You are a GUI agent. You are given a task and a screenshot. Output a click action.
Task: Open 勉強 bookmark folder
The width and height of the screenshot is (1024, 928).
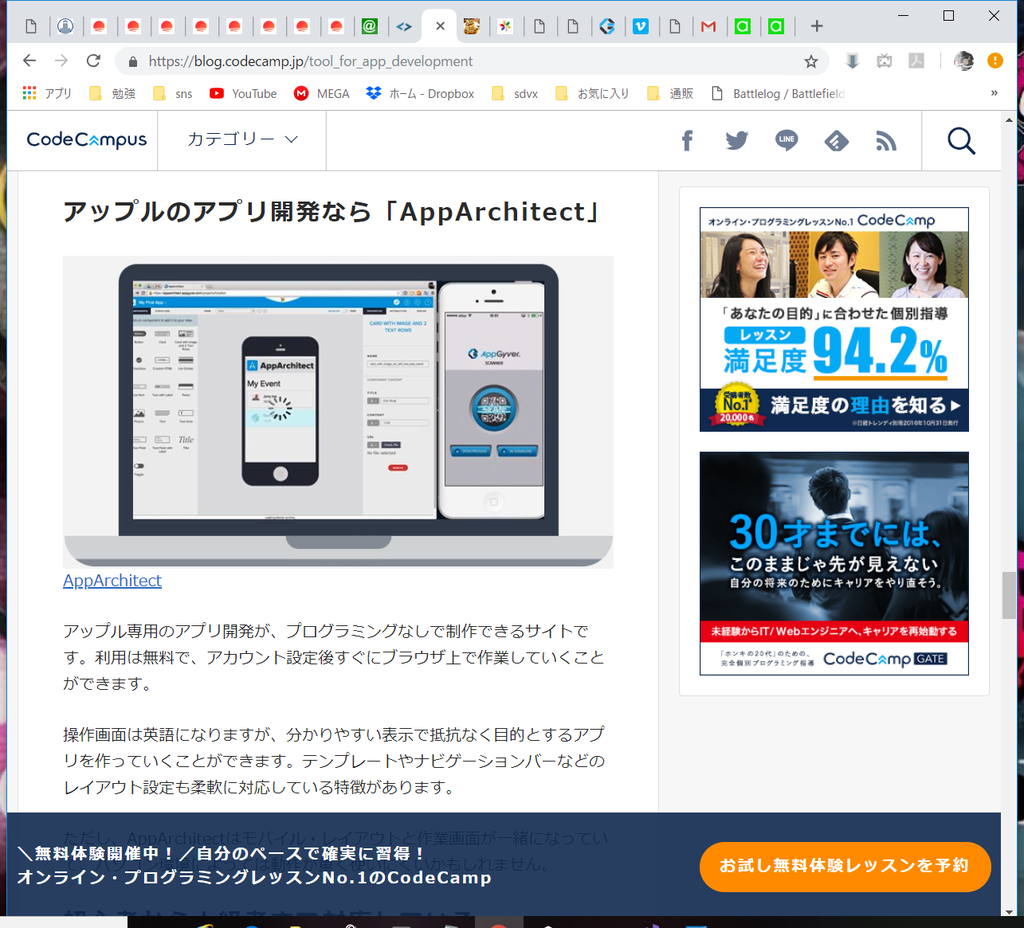click(x=112, y=93)
